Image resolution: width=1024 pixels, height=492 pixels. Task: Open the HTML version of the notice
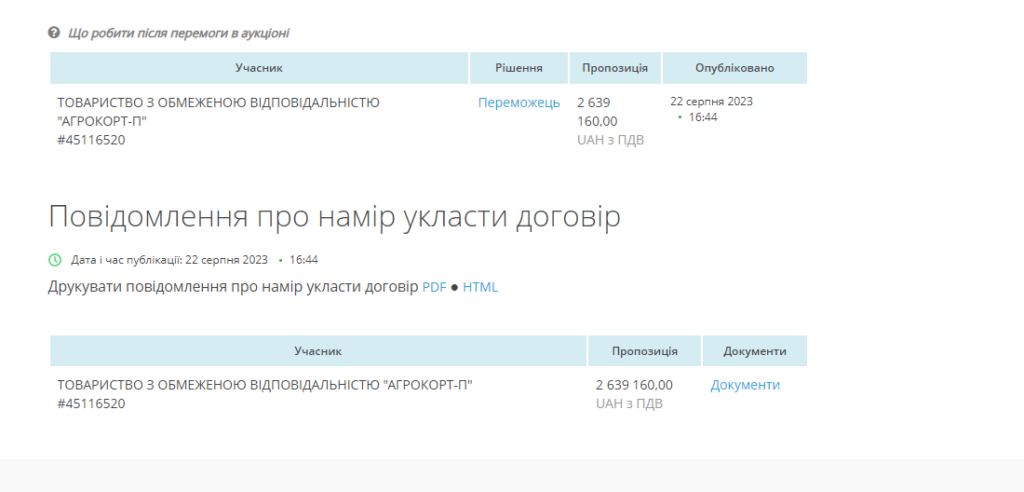[x=480, y=287]
